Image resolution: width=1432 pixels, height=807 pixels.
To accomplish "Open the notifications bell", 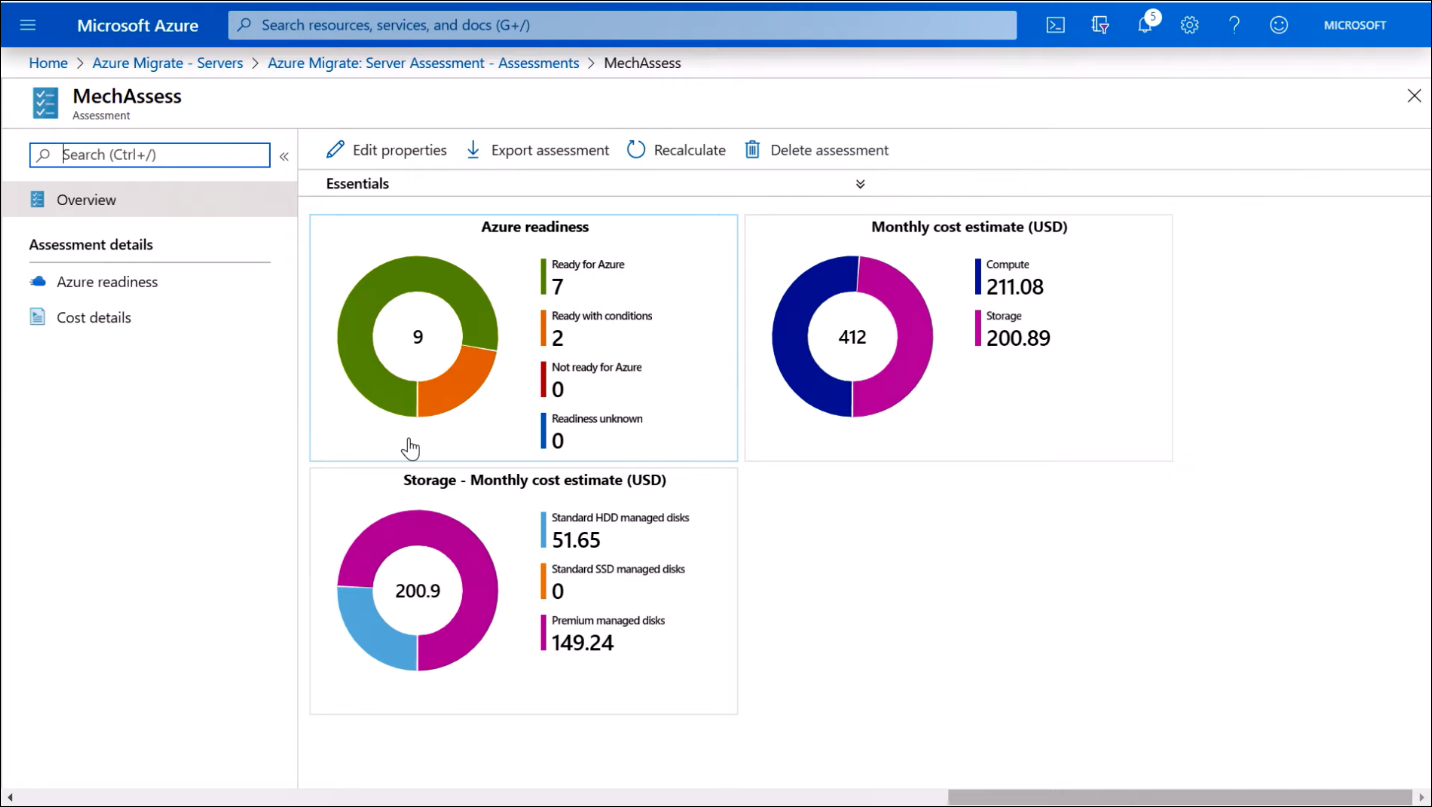I will click(x=1146, y=25).
